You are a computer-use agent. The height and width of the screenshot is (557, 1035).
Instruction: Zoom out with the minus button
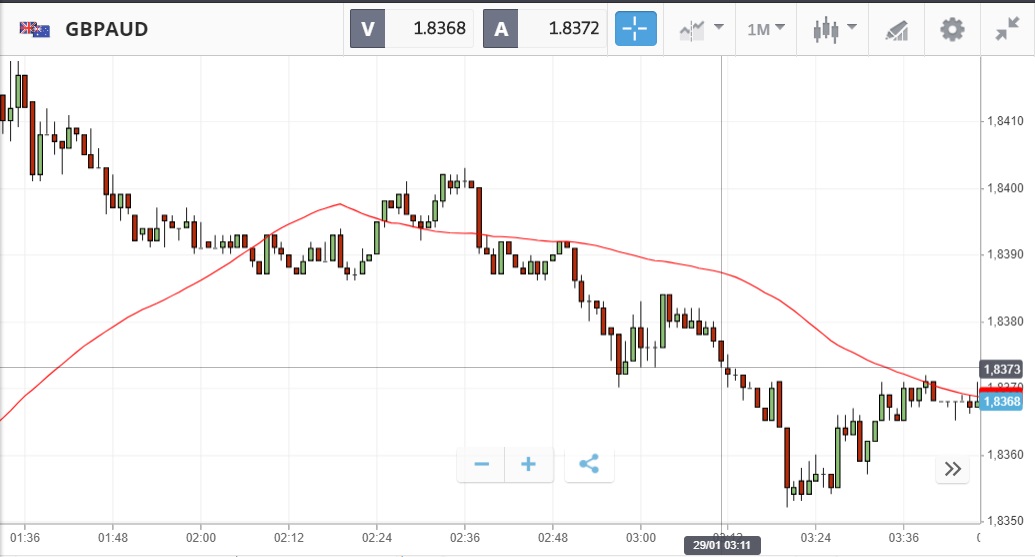(481, 464)
